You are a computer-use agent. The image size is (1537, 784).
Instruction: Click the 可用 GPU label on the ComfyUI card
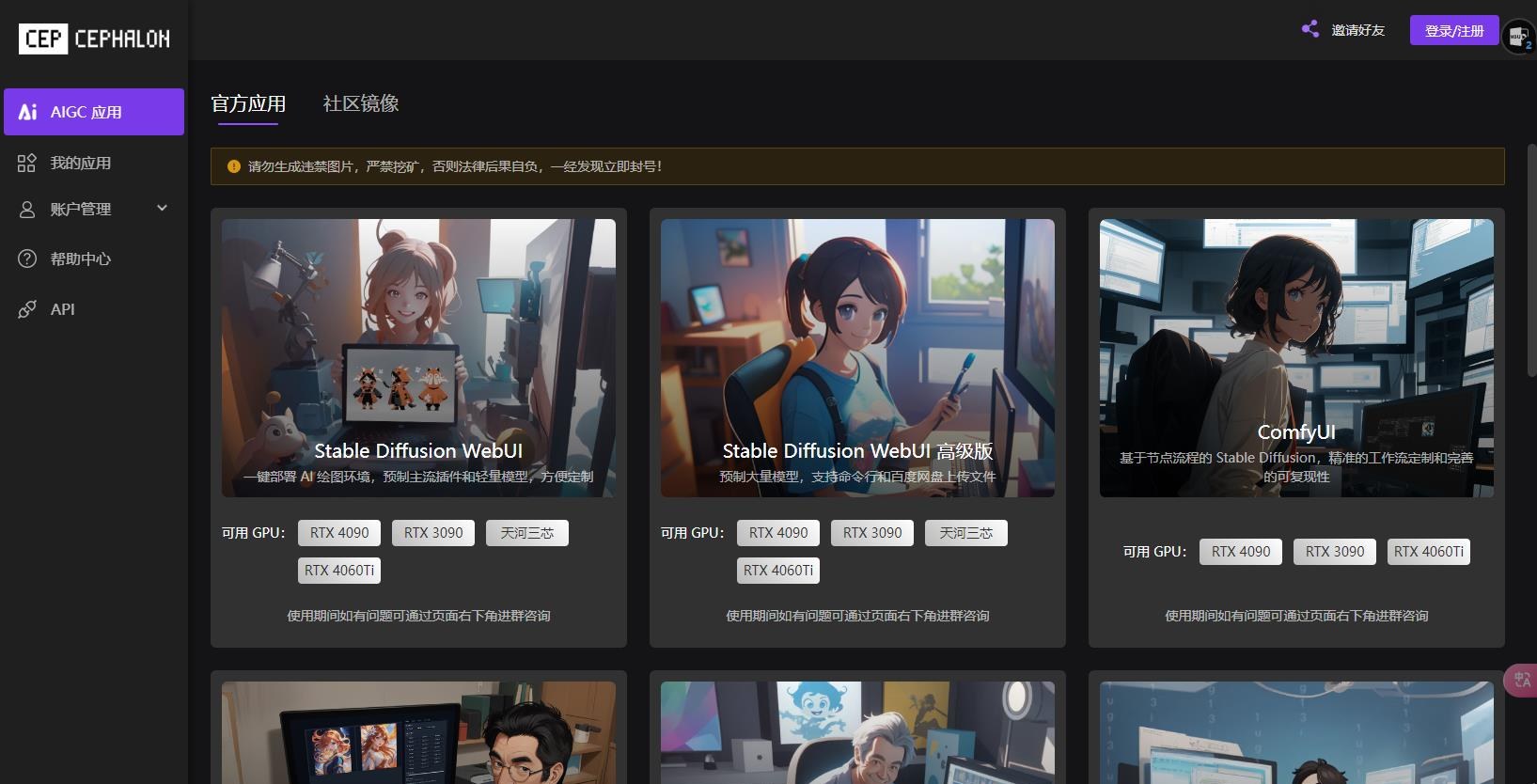tap(1155, 552)
